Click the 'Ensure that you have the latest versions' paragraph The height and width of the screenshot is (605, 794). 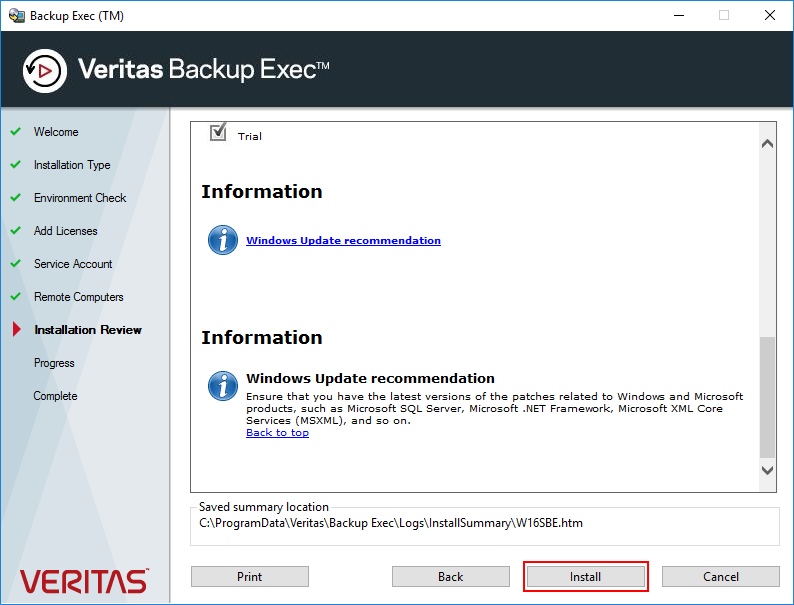point(495,409)
